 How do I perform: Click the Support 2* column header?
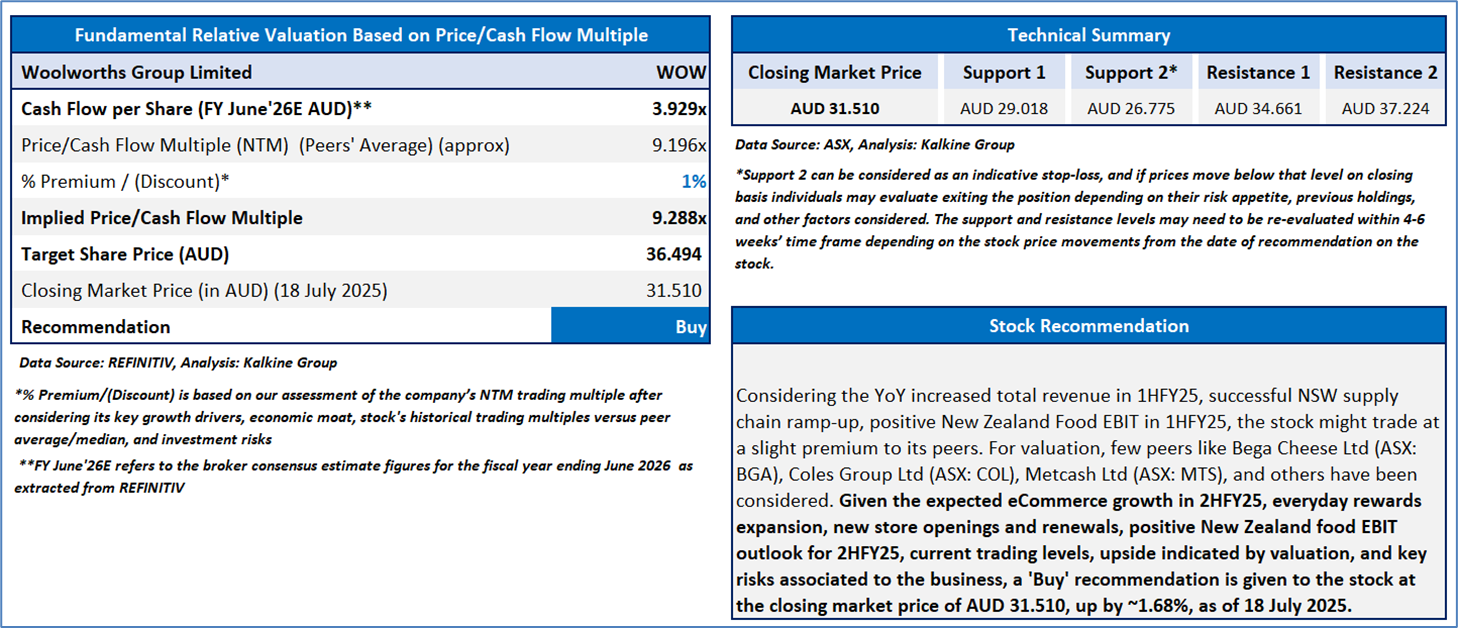(1131, 72)
